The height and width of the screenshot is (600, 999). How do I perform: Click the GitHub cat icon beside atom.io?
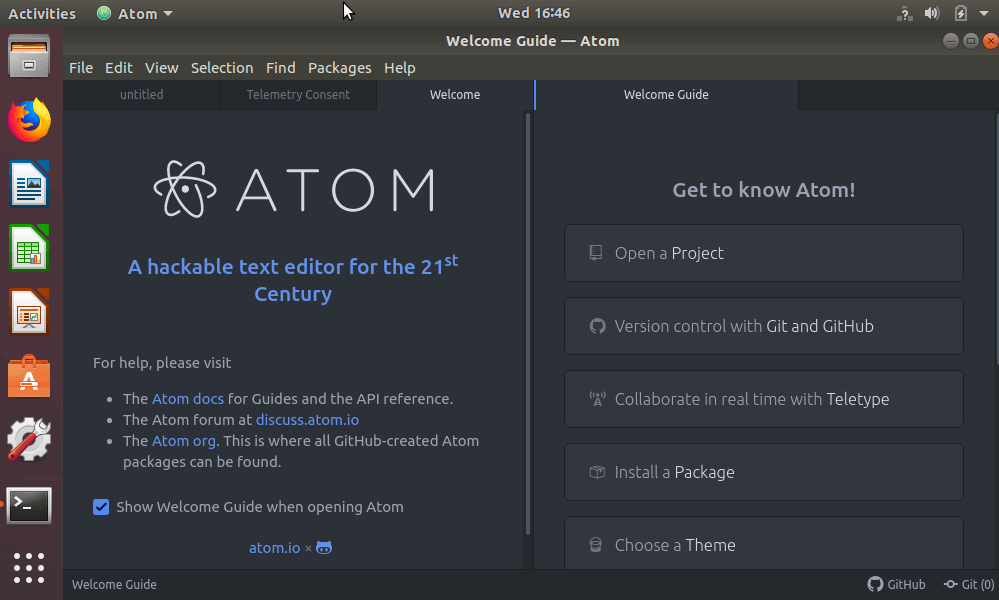(x=324, y=548)
